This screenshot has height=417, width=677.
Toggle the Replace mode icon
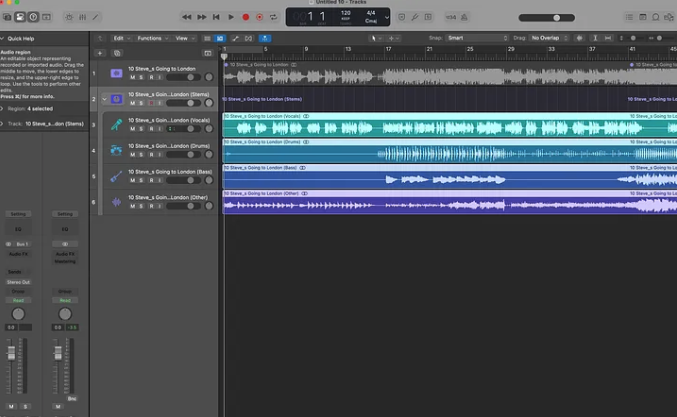pos(402,17)
